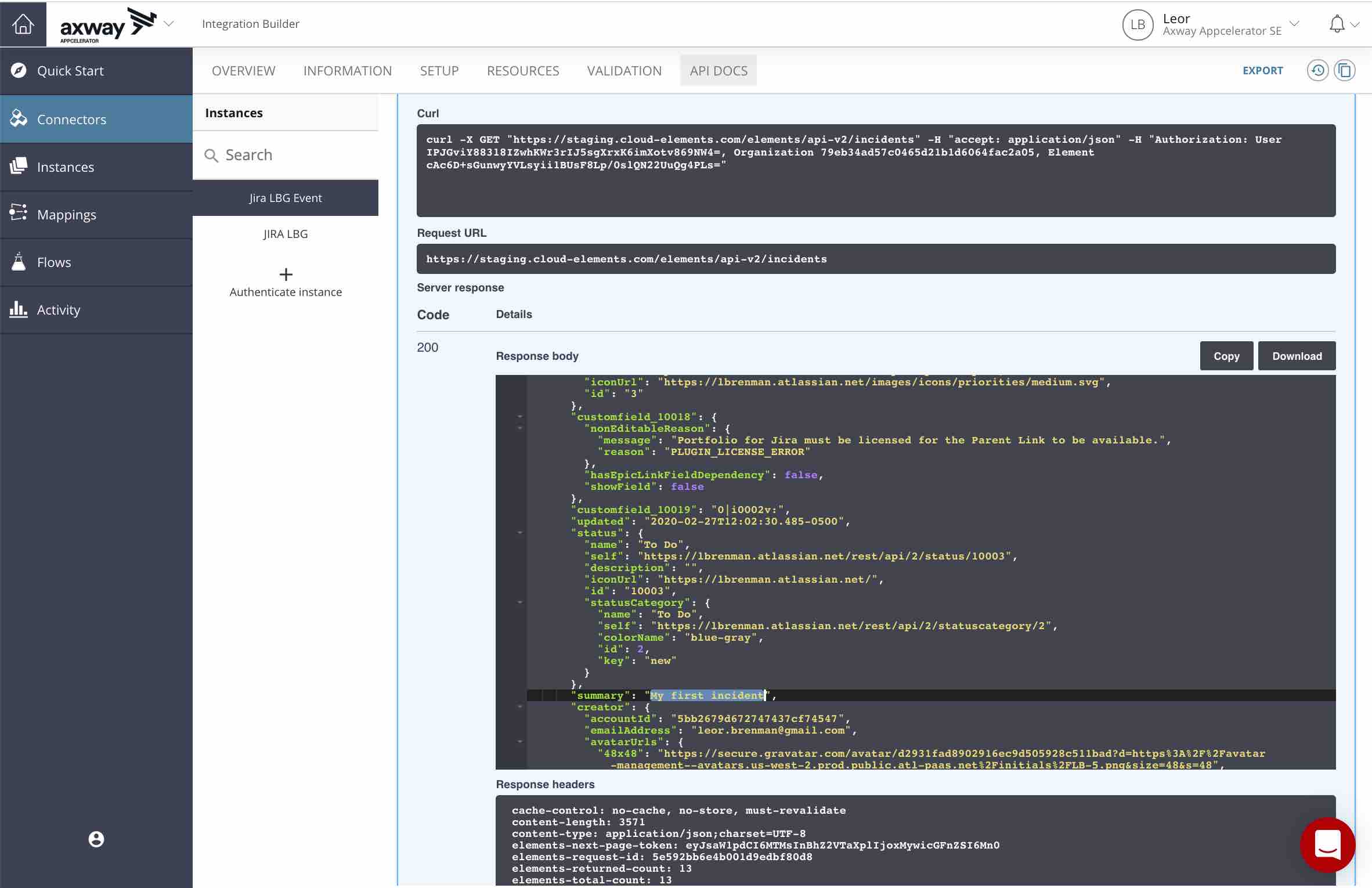Click the elements-total-count header line
Screen dimensions: 1372x888
[591, 880]
